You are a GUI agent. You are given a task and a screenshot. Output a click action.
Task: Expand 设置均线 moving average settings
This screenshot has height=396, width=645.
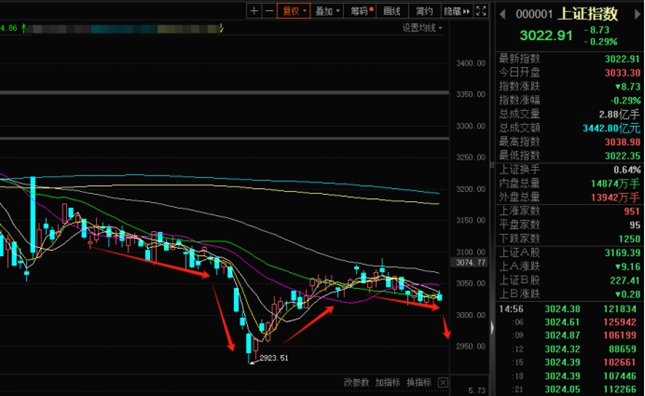coord(422,28)
